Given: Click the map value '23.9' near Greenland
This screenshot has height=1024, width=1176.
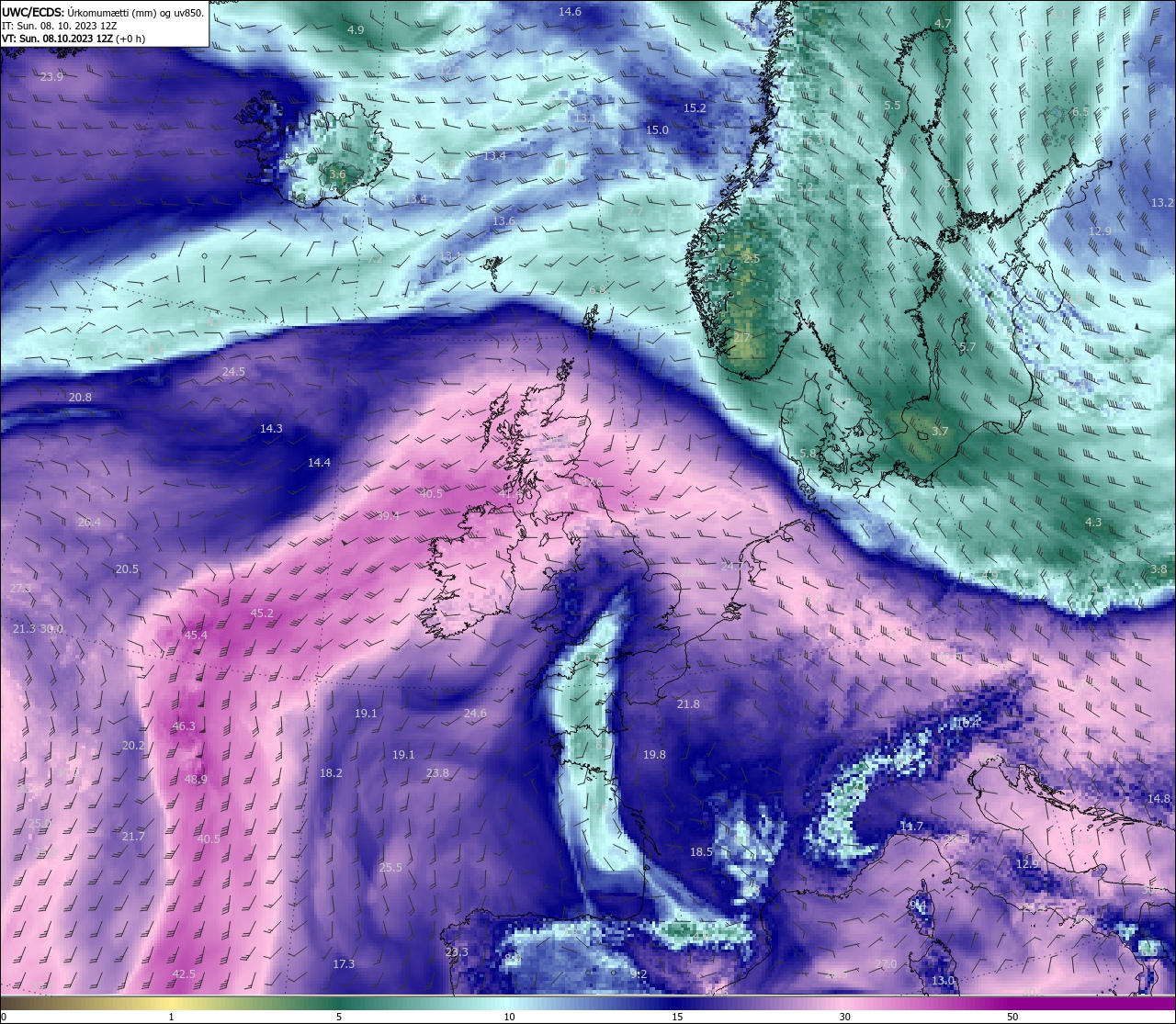Looking at the screenshot, I should [x=51, y=76].
